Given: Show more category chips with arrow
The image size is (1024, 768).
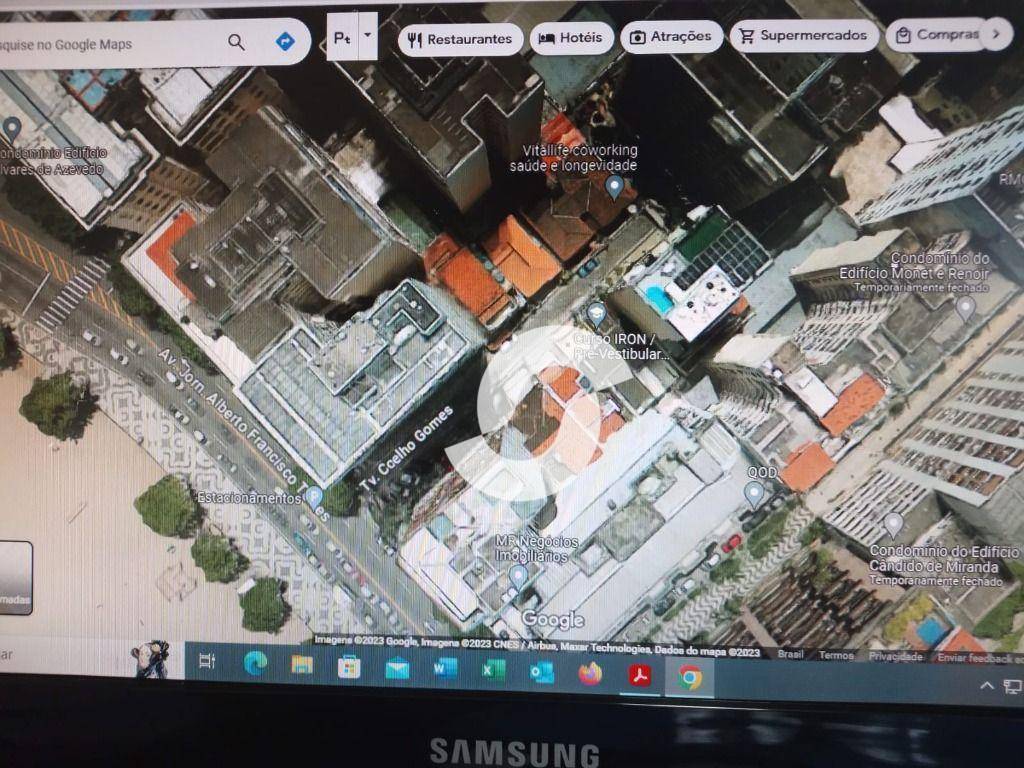Looking at the screenshot, I should point(996,33).
